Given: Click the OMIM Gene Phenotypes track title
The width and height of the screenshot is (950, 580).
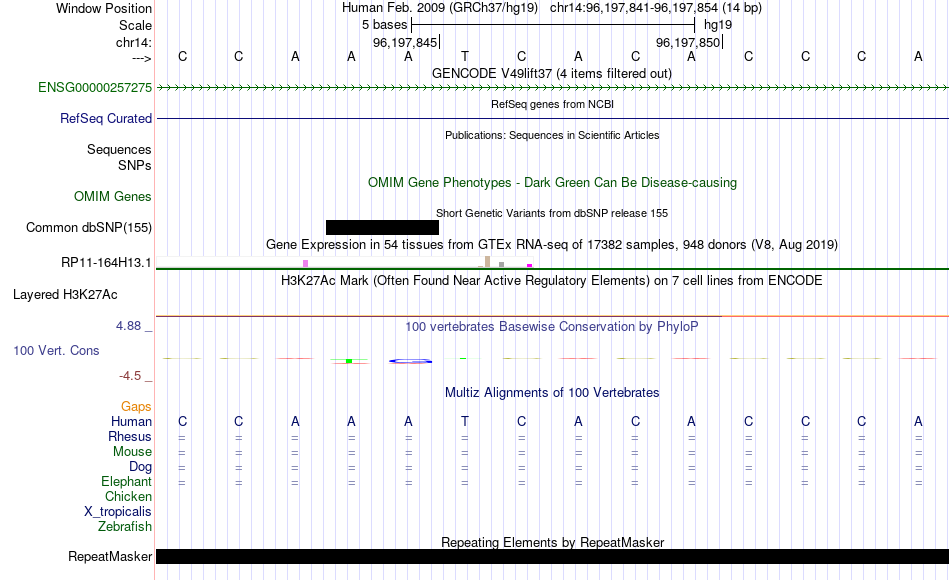Looking at the screenshot, I should pyautogui.click(x=552, y=183).
